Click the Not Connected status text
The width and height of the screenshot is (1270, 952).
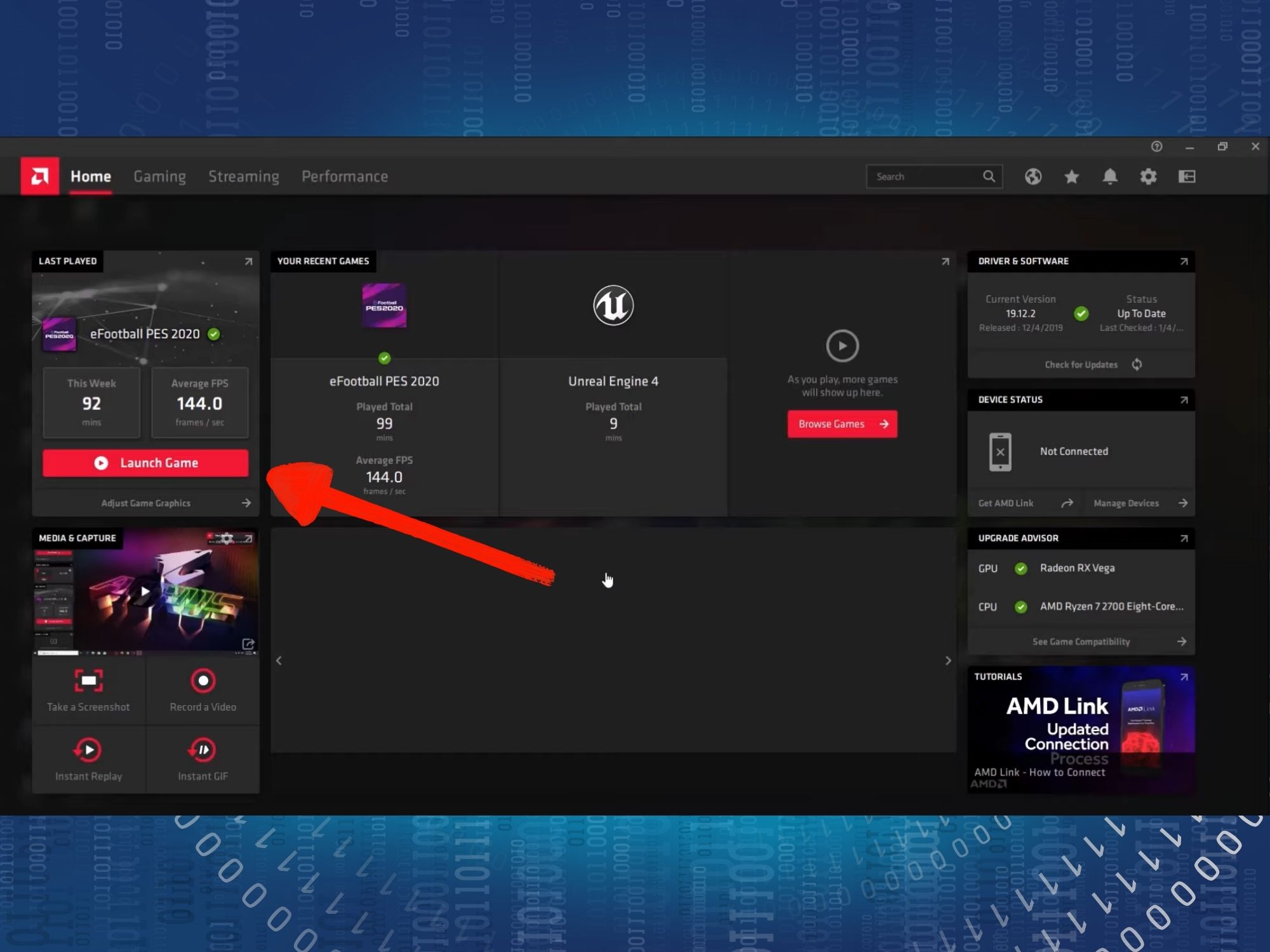tap(1074, 451)
